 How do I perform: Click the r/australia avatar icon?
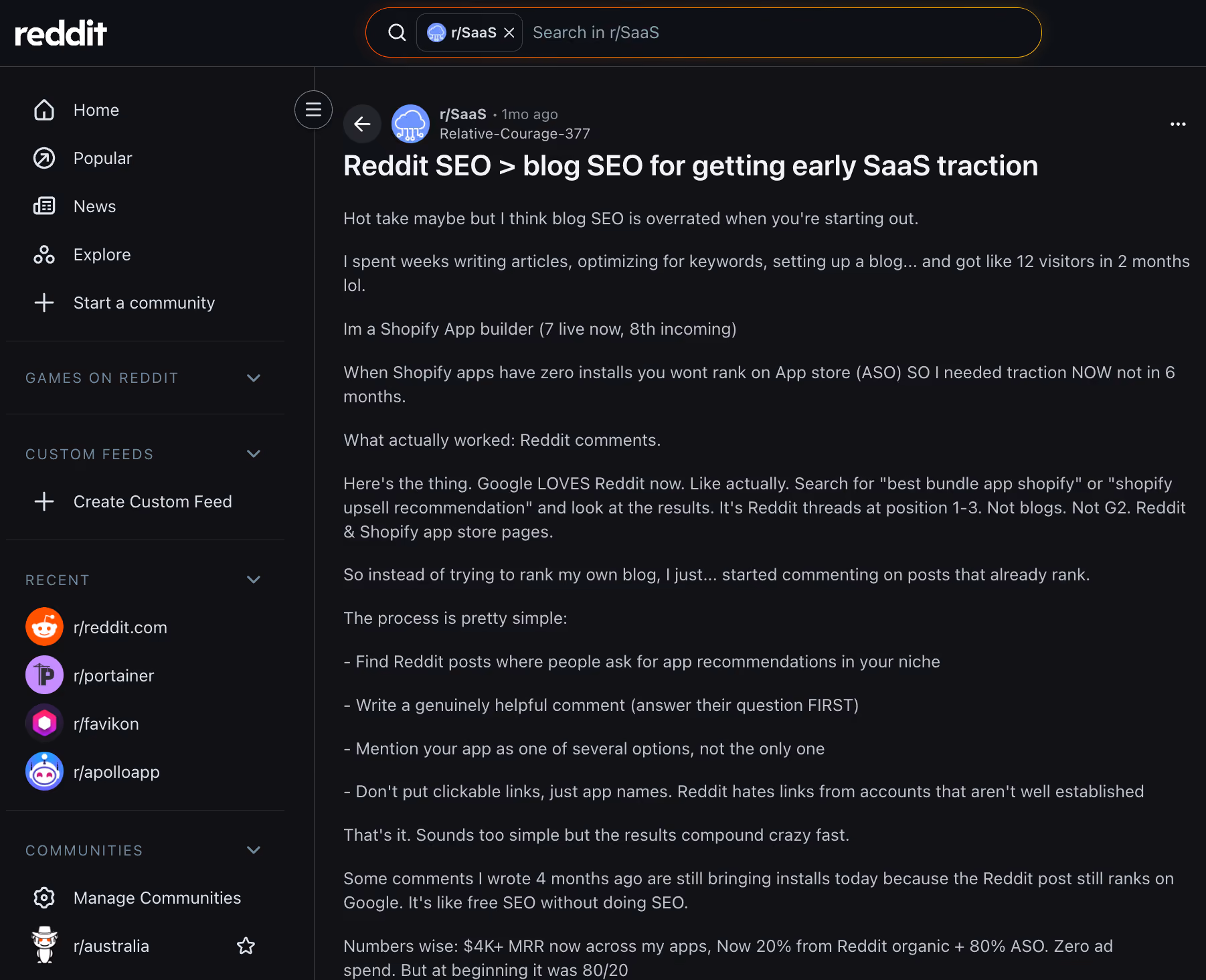click(44, 945)
